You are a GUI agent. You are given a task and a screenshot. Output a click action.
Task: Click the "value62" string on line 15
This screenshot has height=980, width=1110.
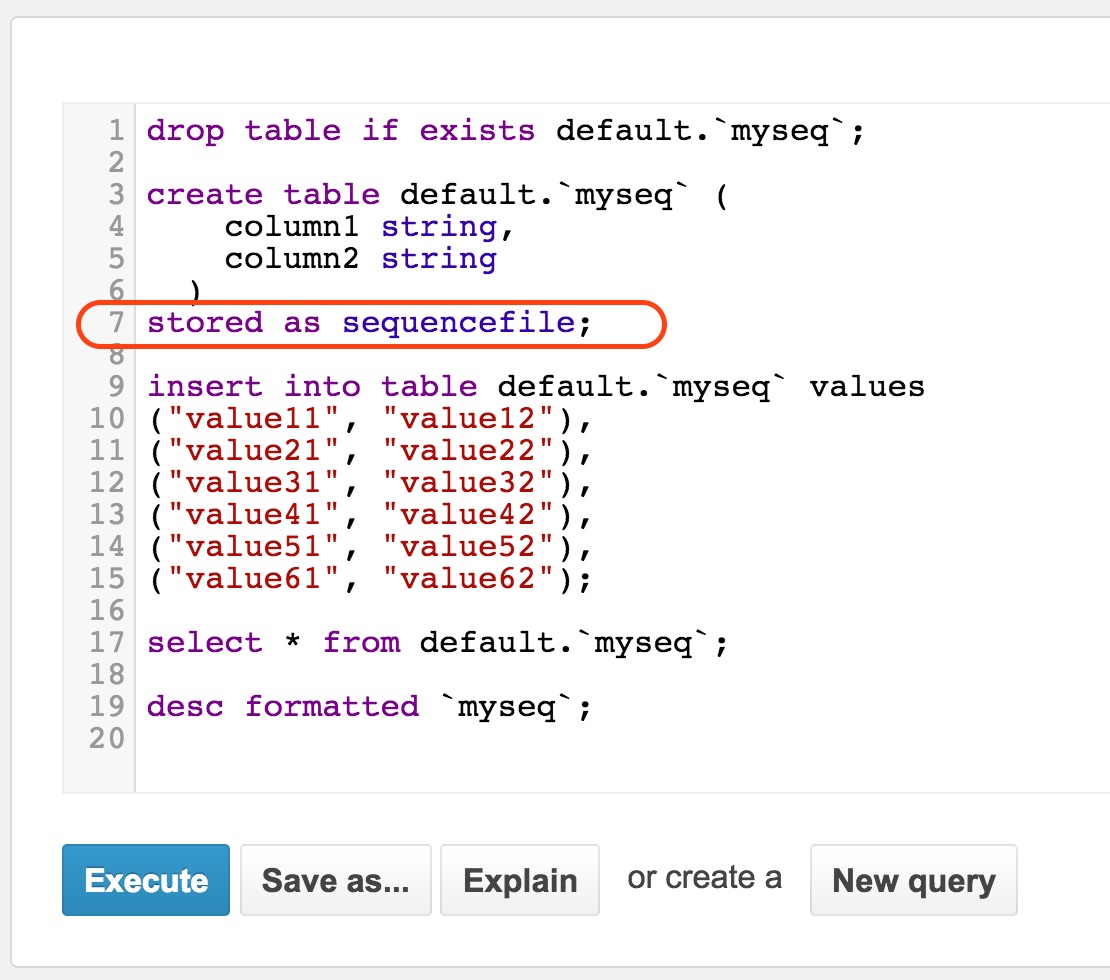(468, 579)
